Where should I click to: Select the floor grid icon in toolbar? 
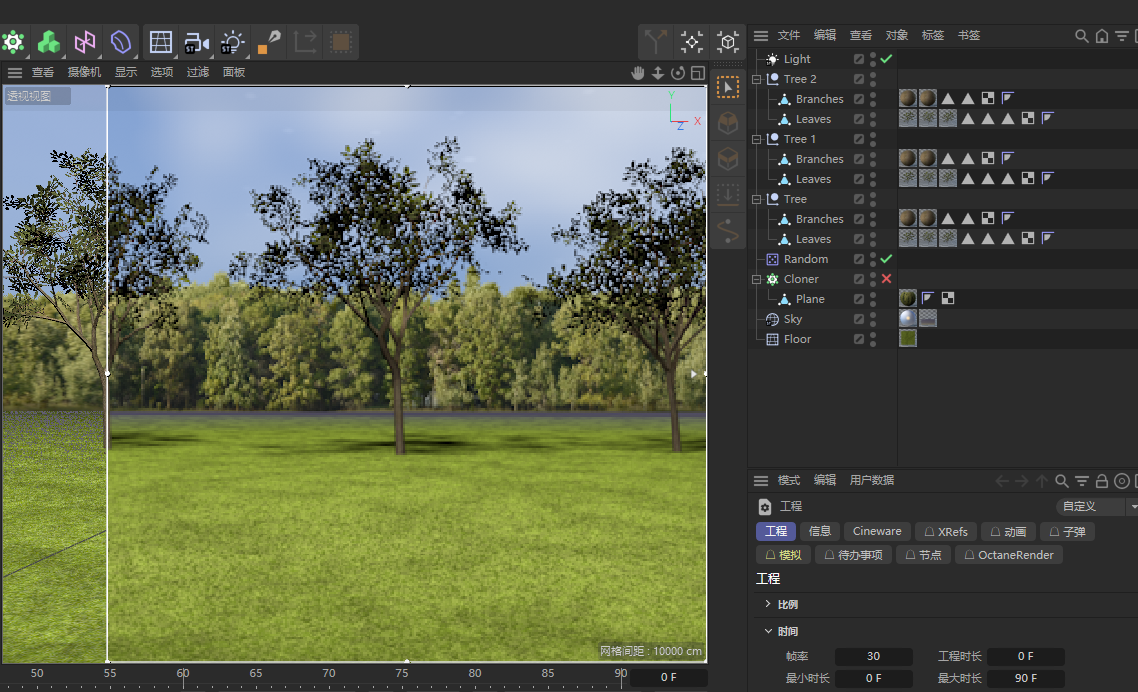point(160,42)
